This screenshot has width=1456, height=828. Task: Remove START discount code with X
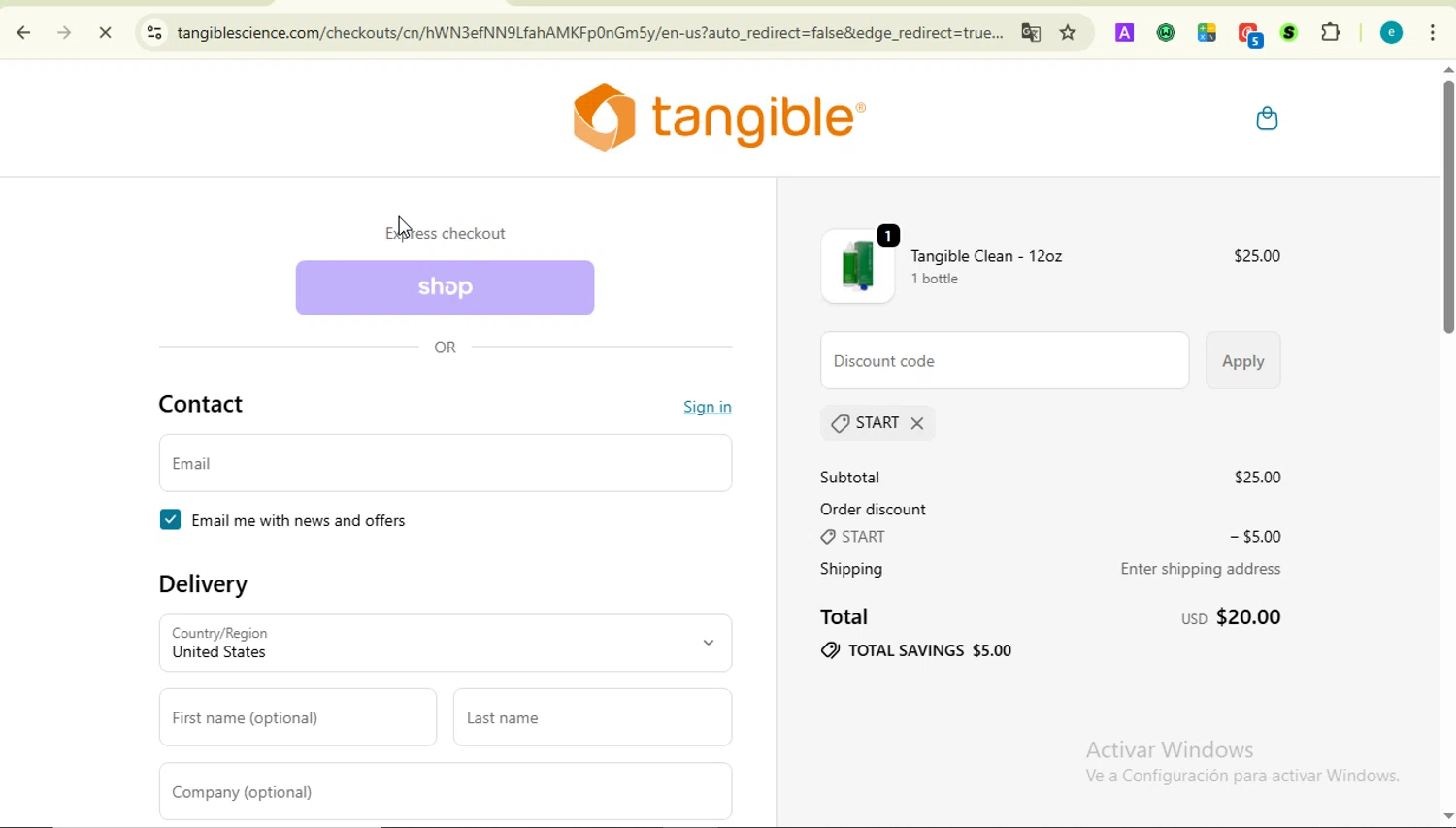[917, 423]
